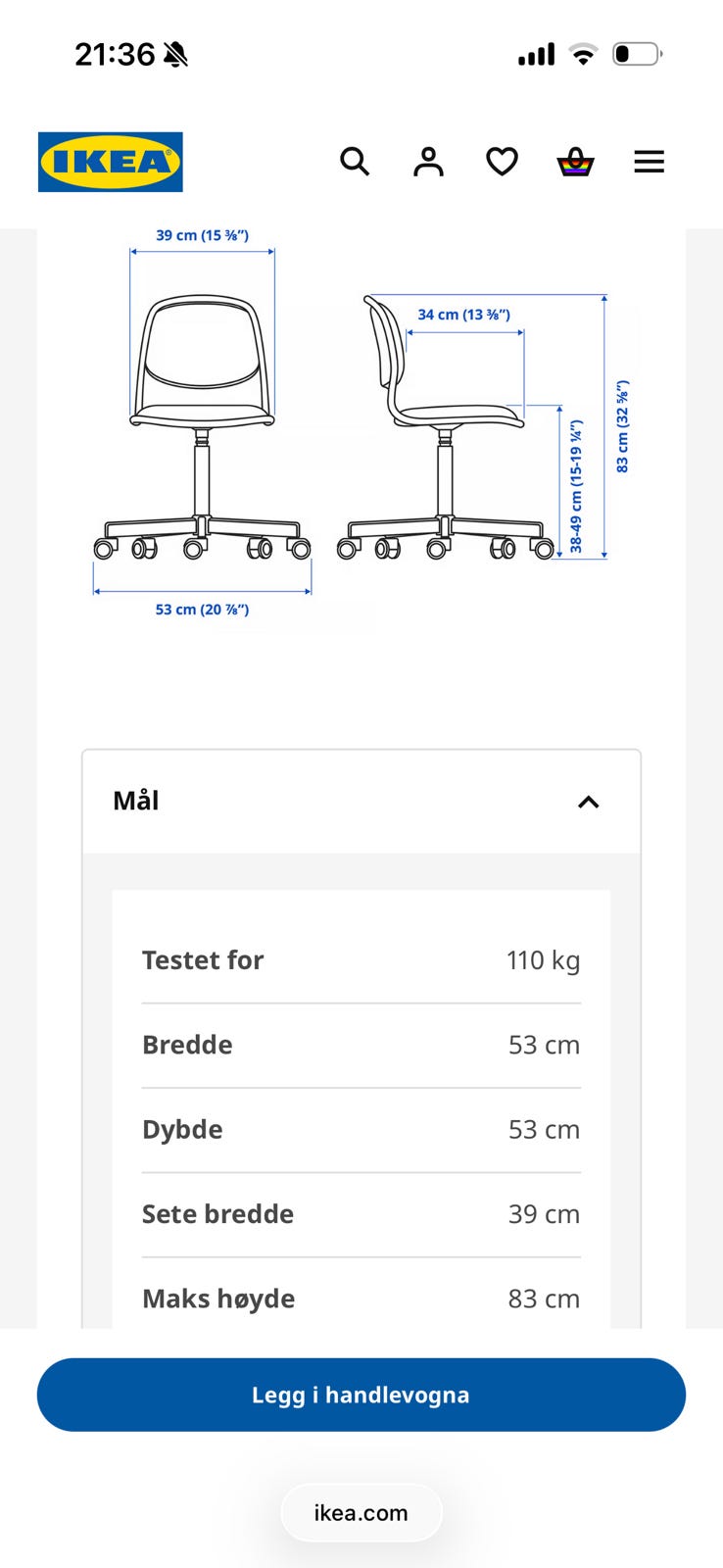723x1568 pixels.
Task: Select the side view chair drawing
Action: point(446,426)
